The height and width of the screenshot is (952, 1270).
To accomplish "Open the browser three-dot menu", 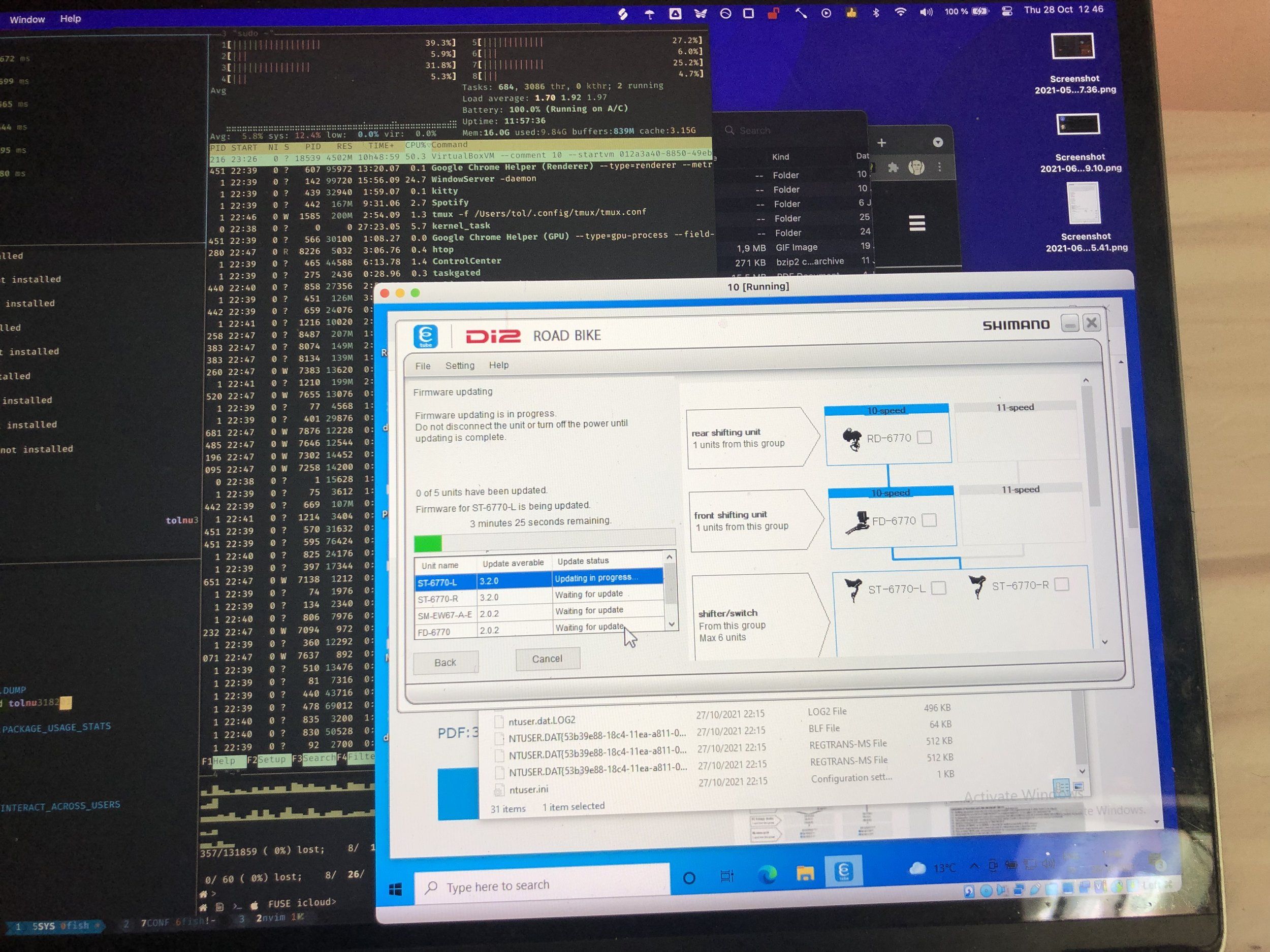I will [939, 167].
